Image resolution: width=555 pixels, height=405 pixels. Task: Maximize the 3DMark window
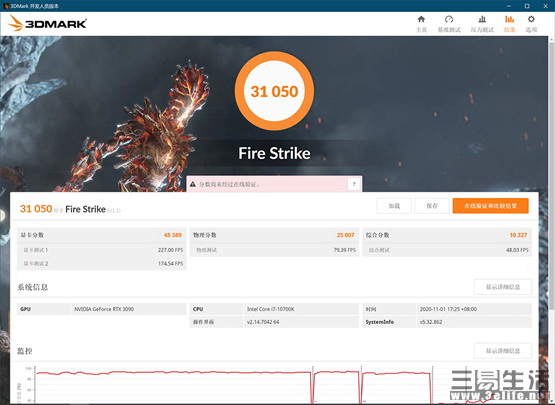527,6
